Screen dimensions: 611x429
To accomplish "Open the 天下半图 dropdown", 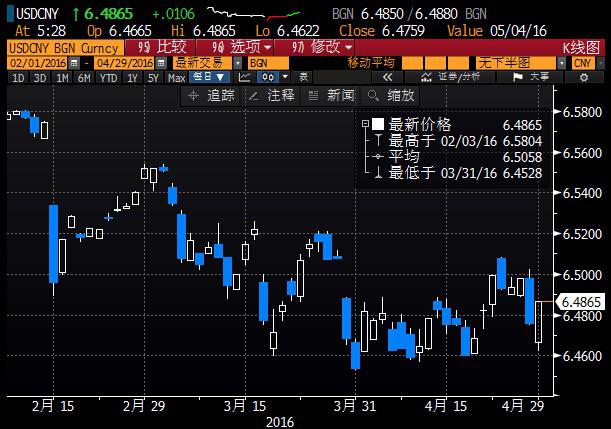I will click(561, 63).
